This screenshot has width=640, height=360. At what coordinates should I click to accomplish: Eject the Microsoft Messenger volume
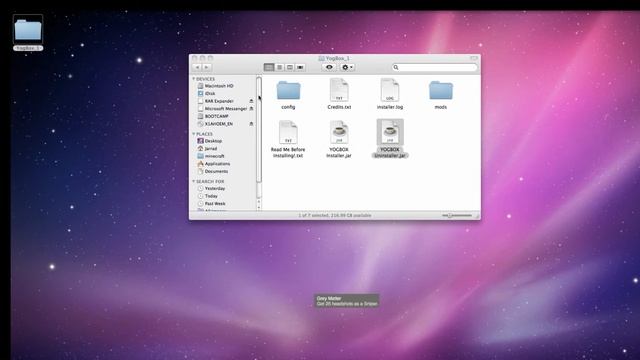click(x=251, y=109)
